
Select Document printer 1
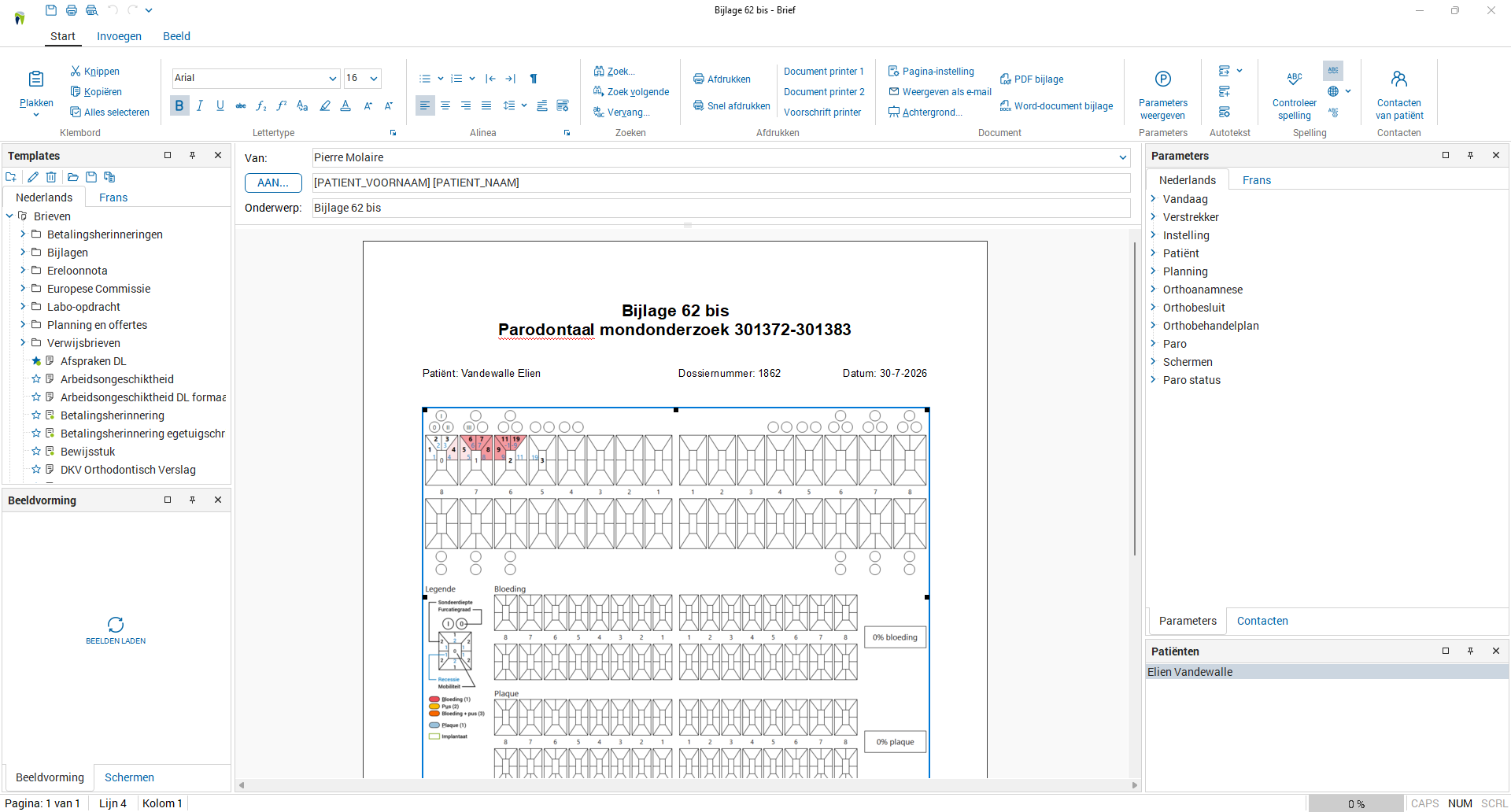click(823, 72)
